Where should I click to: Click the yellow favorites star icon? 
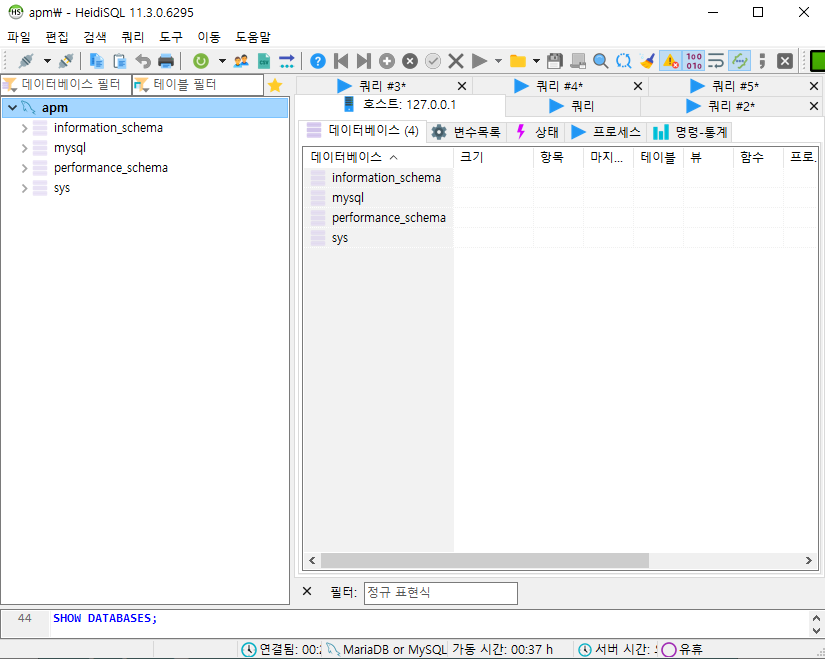pos(275,85)
